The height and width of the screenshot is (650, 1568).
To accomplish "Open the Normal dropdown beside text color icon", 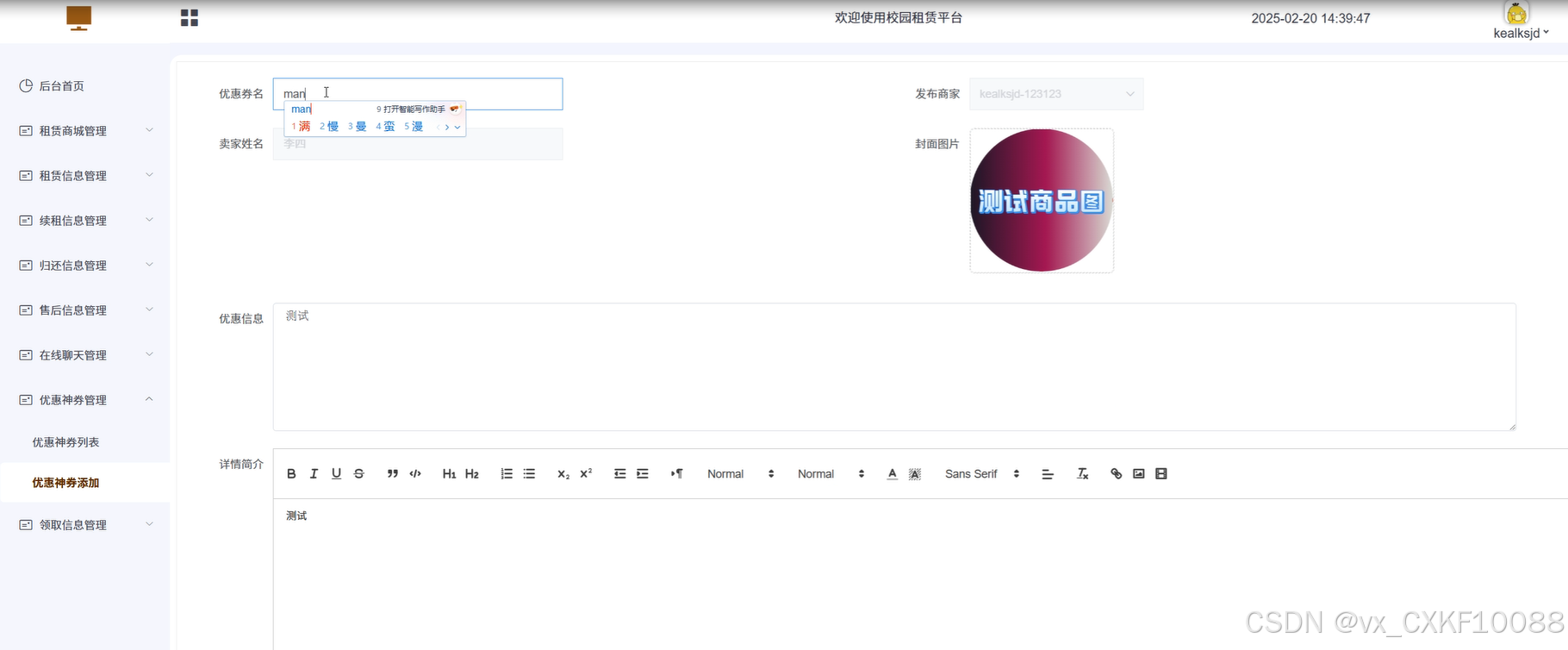I will [831, 474].
